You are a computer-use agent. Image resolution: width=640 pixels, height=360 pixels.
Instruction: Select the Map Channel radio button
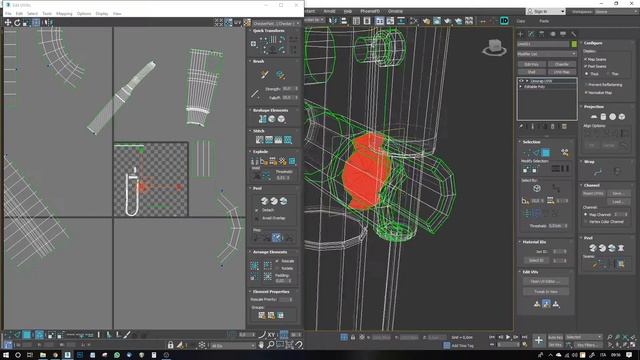tap(586, 214)
